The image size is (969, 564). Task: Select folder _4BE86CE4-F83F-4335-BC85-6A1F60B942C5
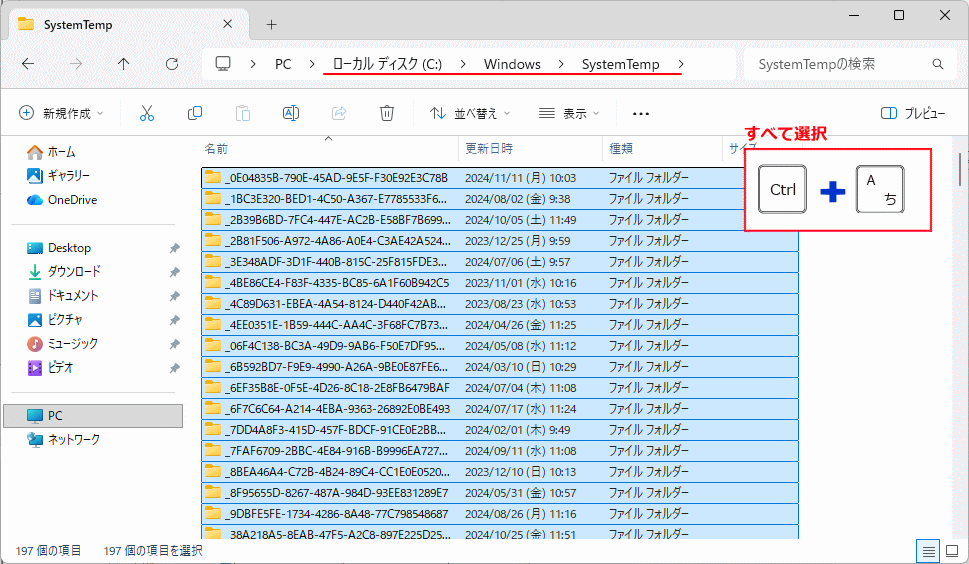point(500,283)
